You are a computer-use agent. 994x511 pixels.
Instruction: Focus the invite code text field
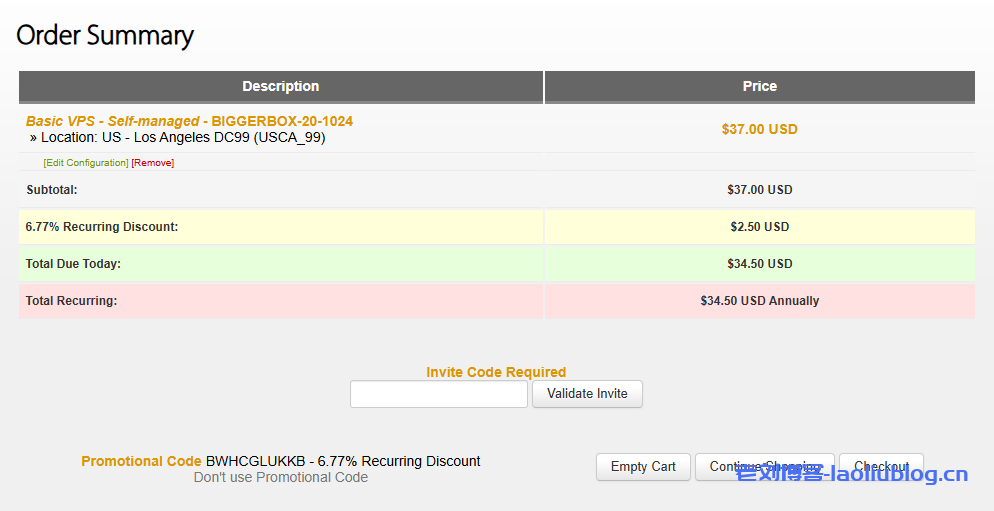pos(438,394)
